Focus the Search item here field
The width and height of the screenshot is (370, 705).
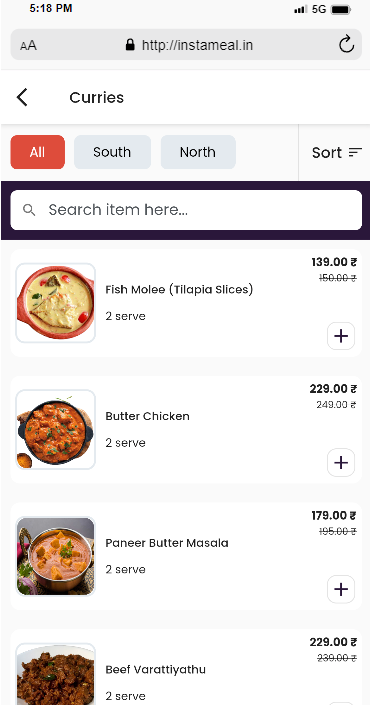[186, 210]
